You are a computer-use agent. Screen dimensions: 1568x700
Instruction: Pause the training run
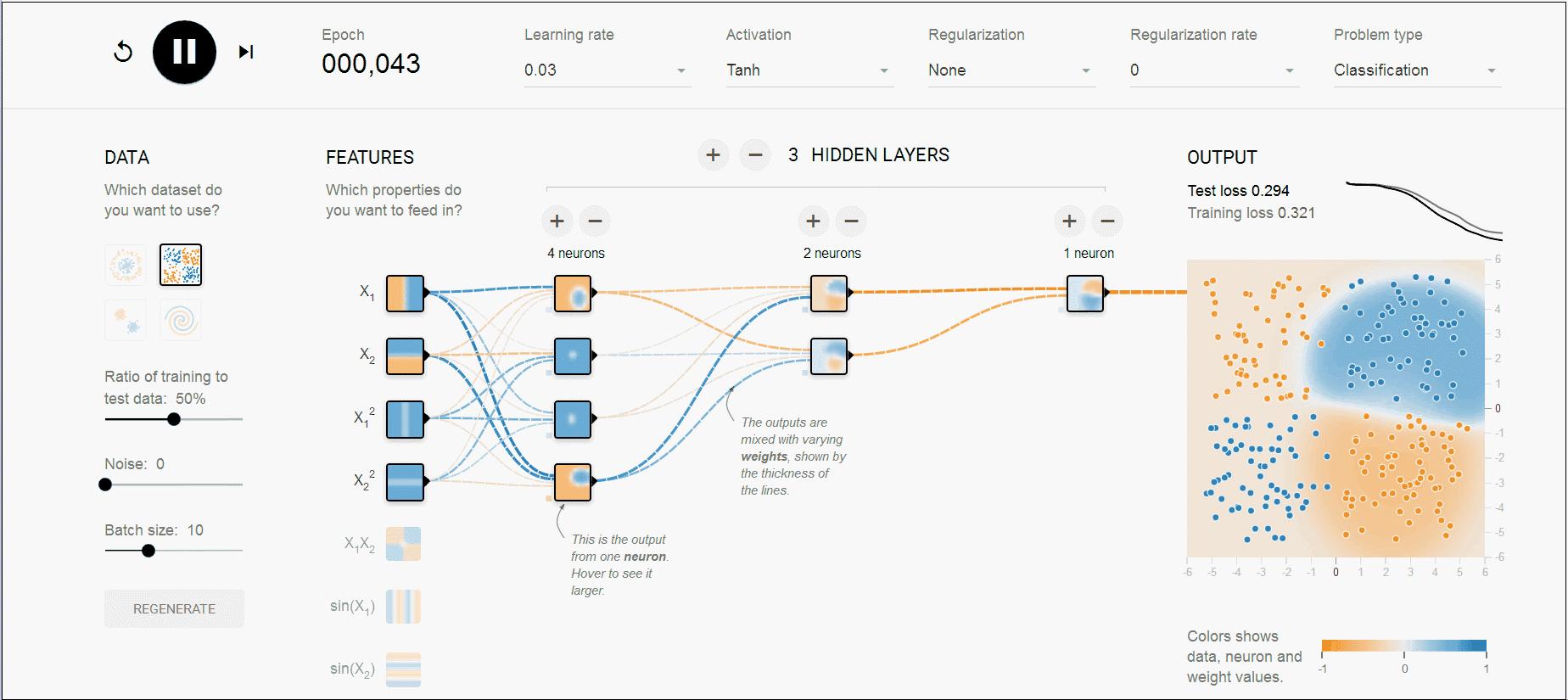point(184,52)
